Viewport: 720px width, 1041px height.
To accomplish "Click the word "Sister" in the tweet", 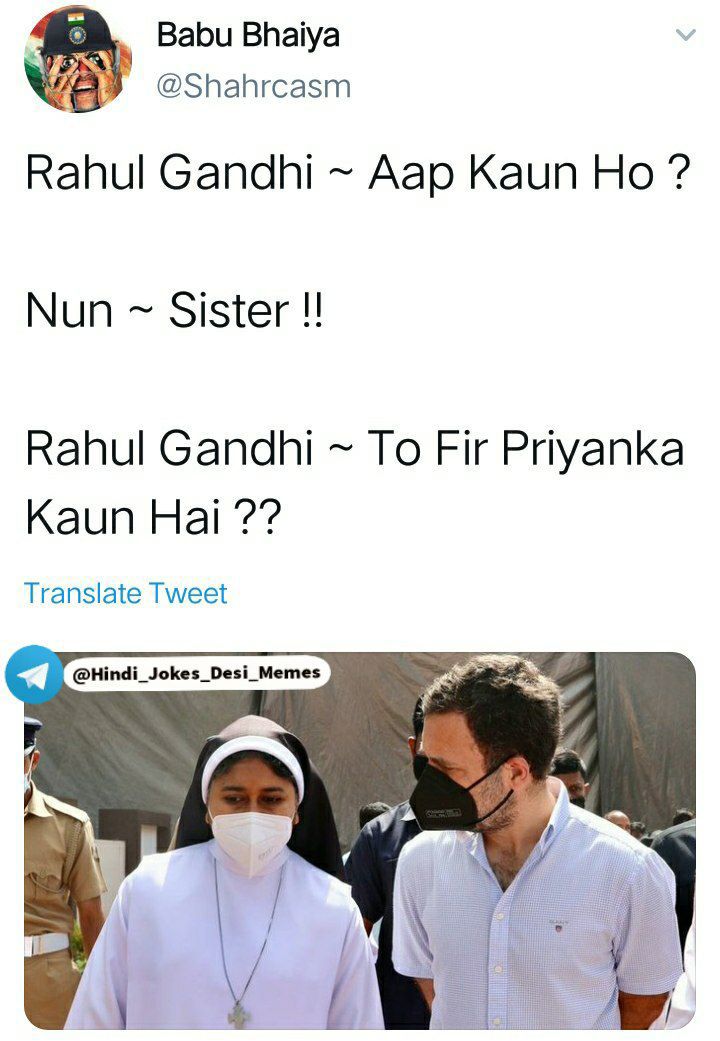I will coord(229,310).
